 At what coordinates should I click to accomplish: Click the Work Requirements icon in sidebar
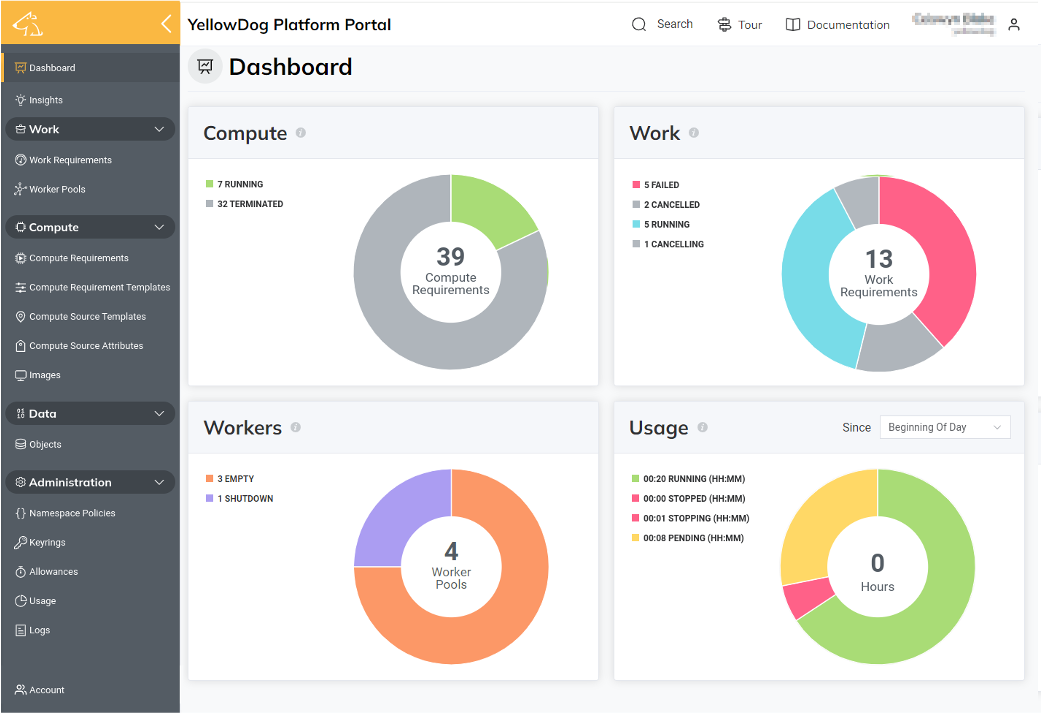(x=21, y=160)
